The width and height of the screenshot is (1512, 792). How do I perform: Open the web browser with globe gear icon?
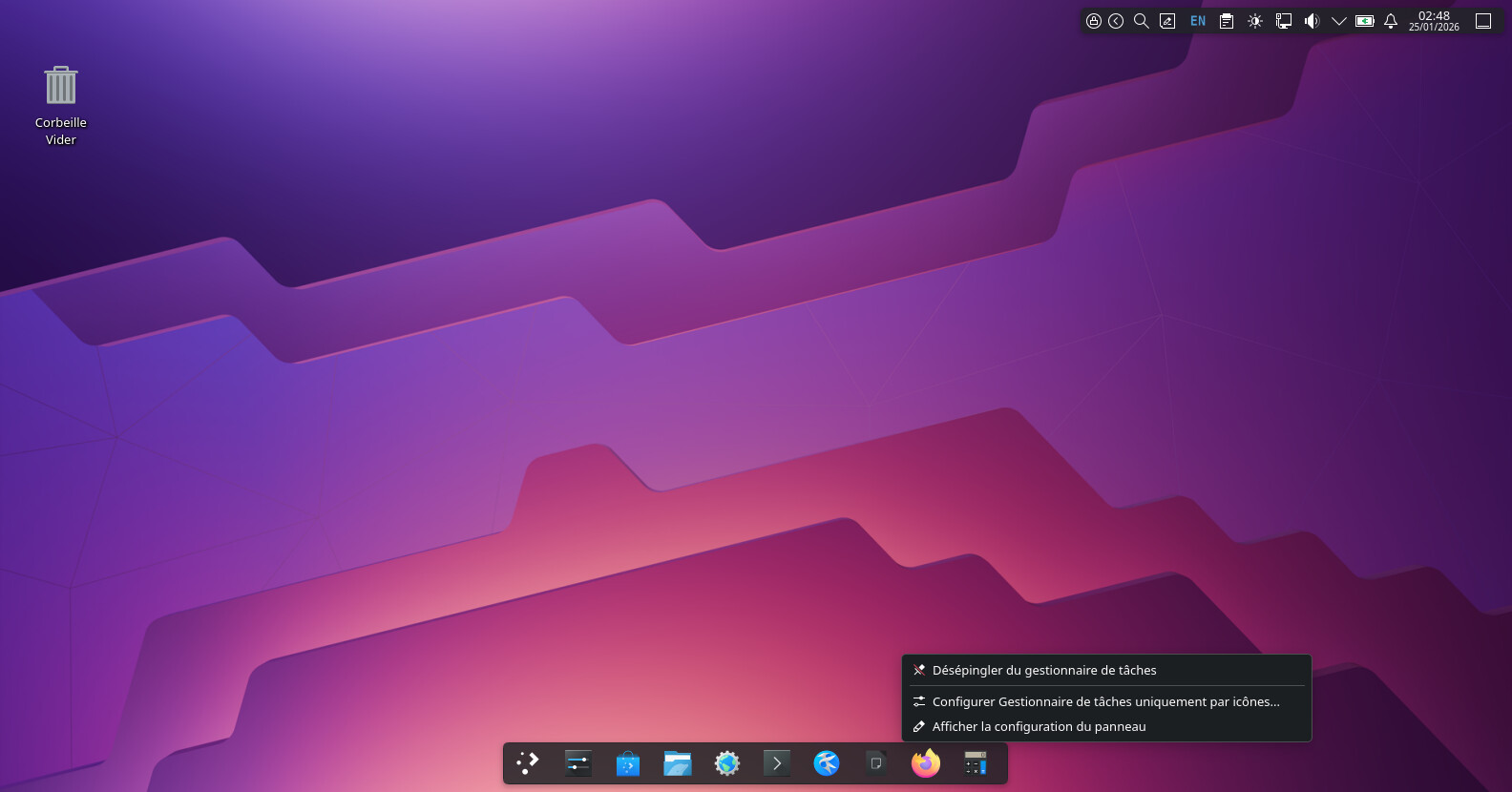tap(727, 763)
